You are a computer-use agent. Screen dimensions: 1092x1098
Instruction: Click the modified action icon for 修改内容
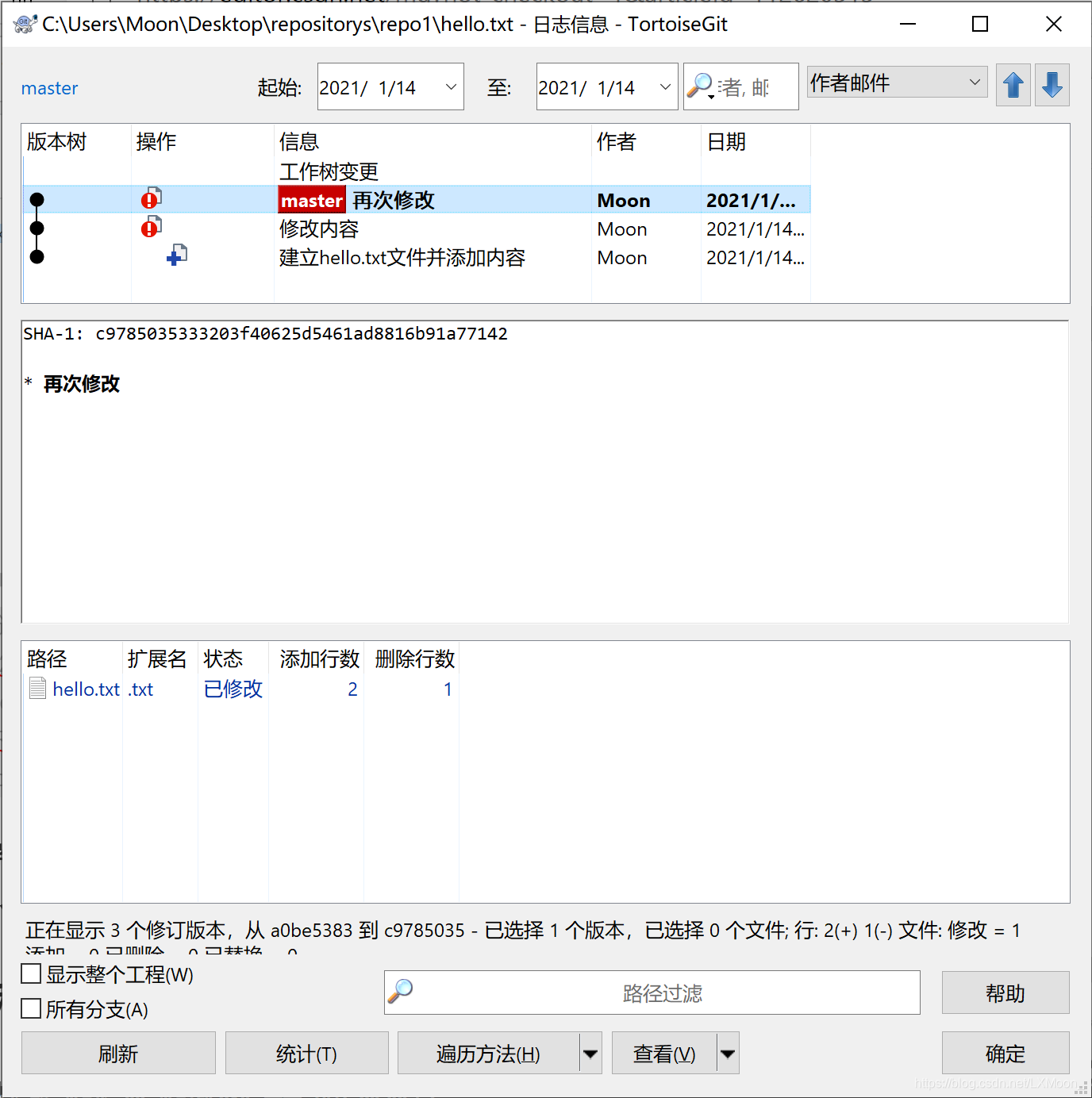click(152, 227)
